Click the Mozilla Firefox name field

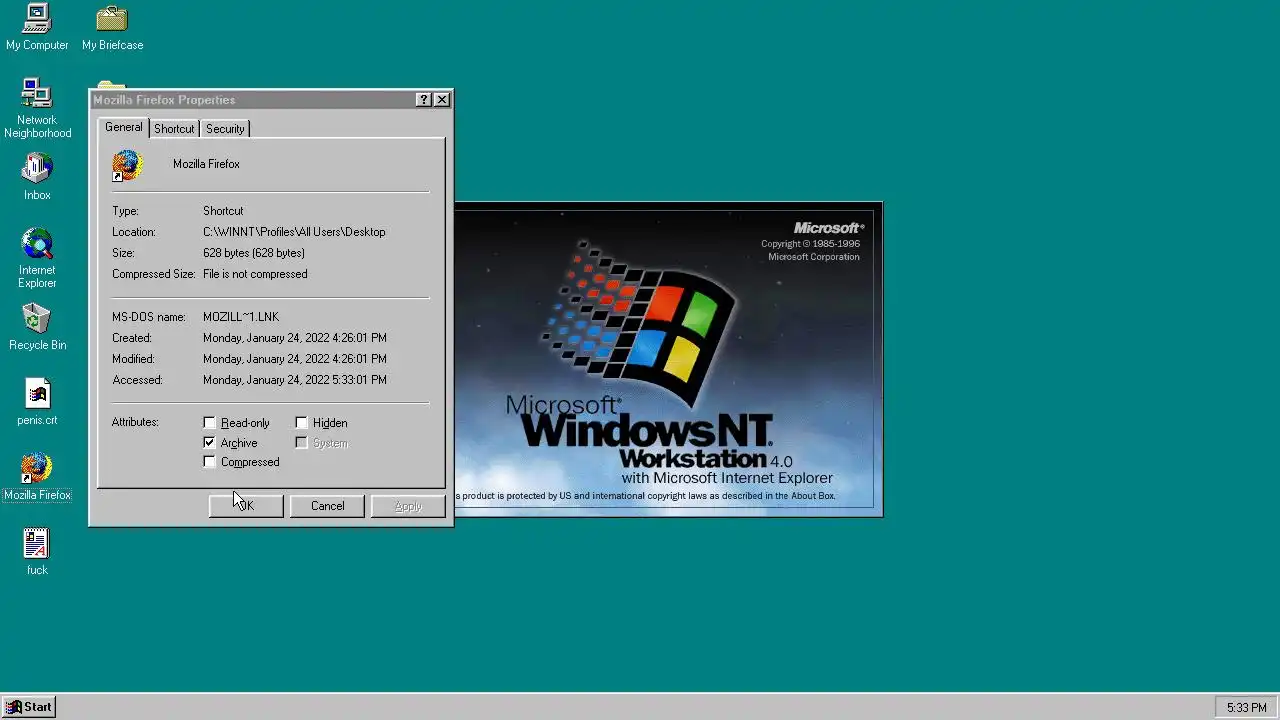pyautogui.click(x=206, y=164)
